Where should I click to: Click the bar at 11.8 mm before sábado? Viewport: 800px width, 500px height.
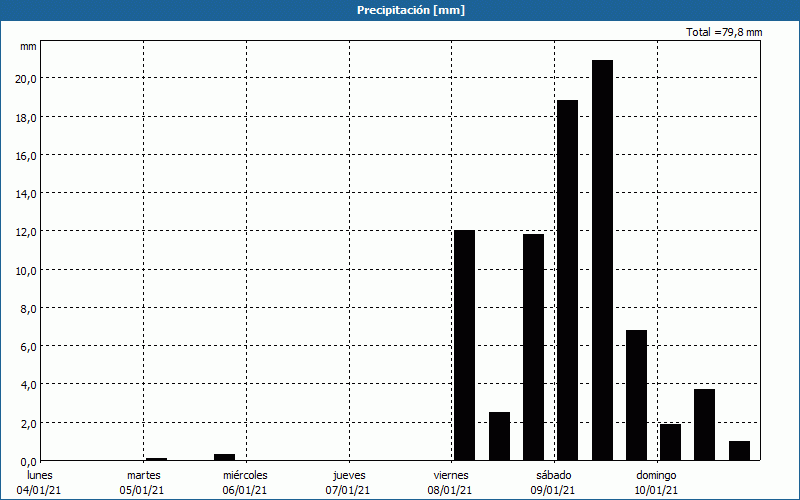click(533, 347)
